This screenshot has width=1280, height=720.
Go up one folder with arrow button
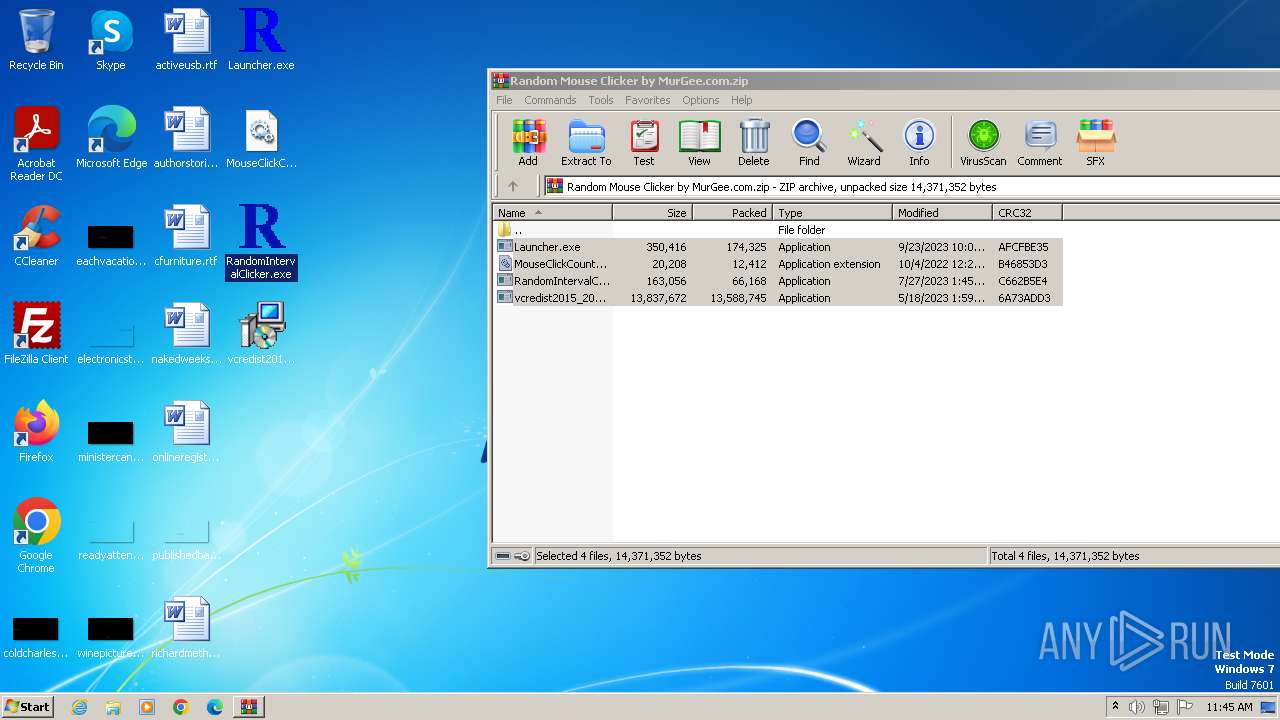[x=513, y=186]
